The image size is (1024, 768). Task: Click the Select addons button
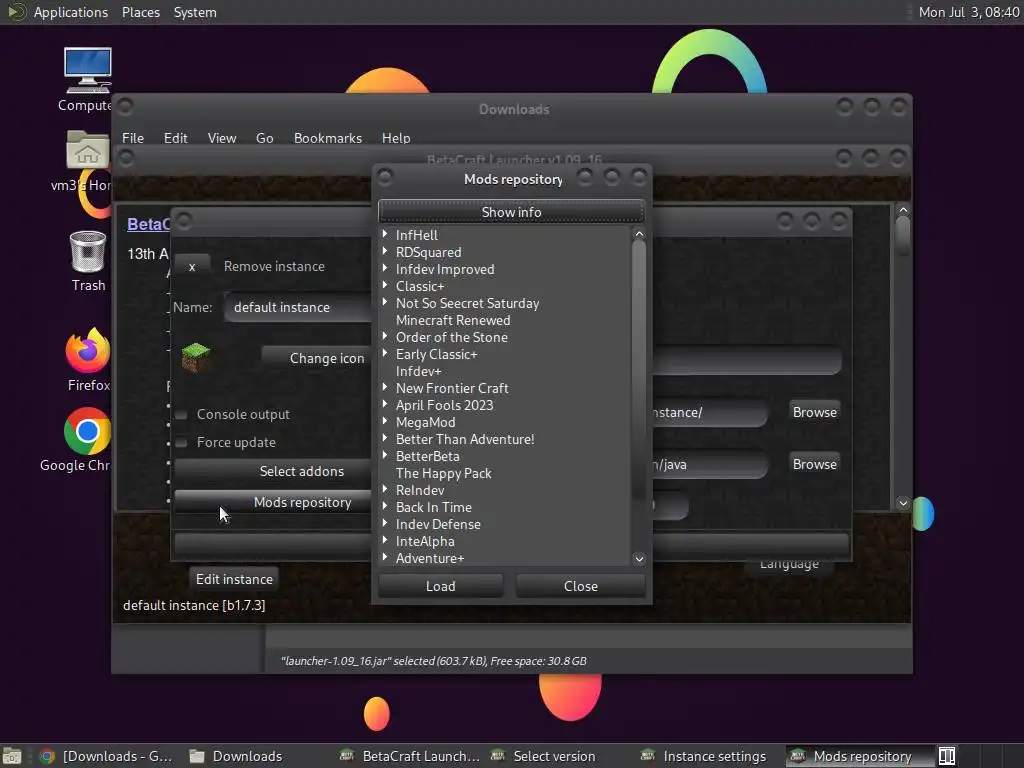tap(273, 471)
